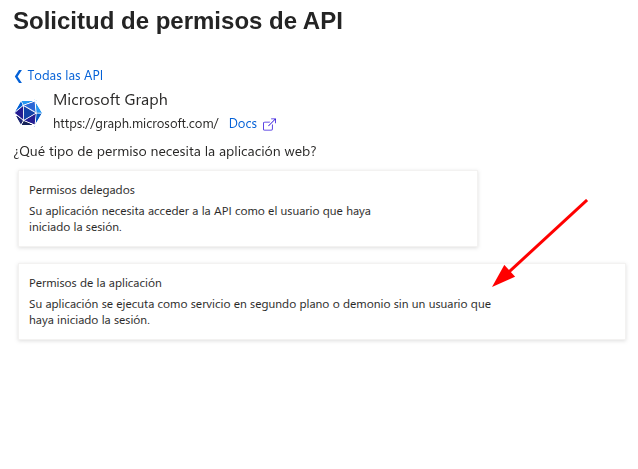Click the back chevron beside Todas las API
Viewport: 638px width, 469px height.
(x=18, y=76)
